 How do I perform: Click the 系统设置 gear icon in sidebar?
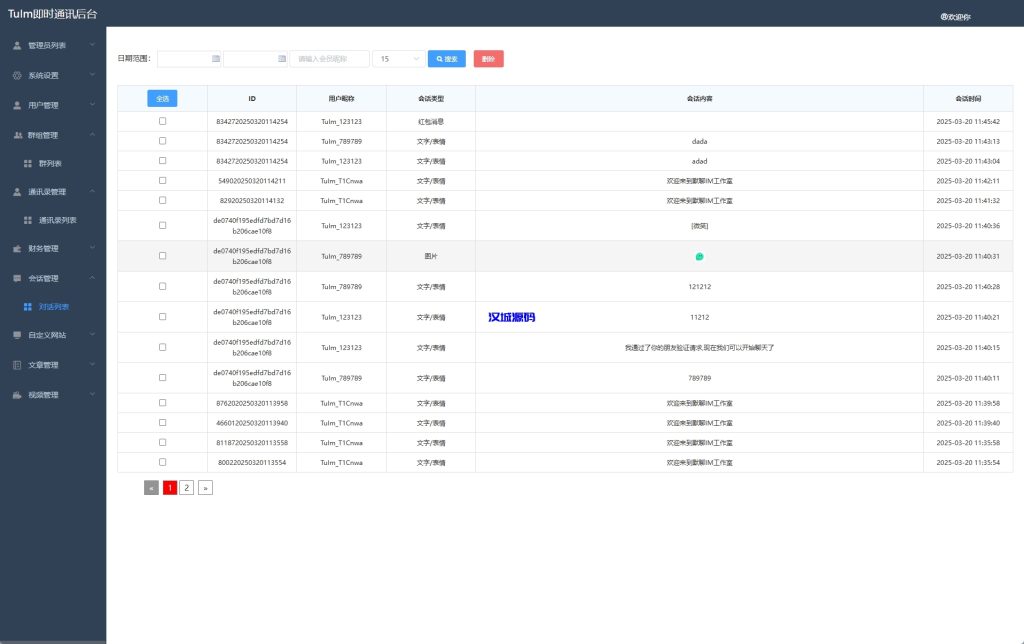coord(17,75)
